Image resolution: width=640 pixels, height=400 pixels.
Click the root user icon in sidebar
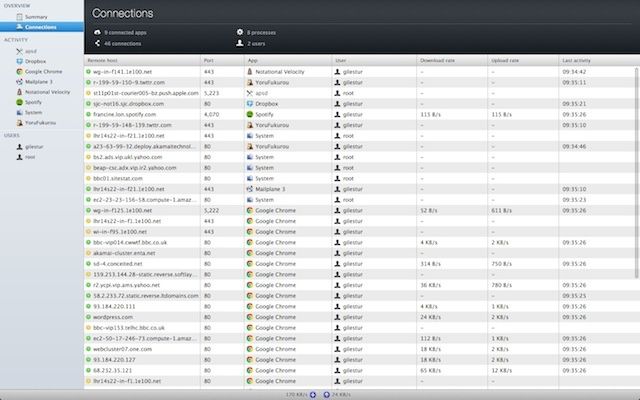click(x=18, y=157)
